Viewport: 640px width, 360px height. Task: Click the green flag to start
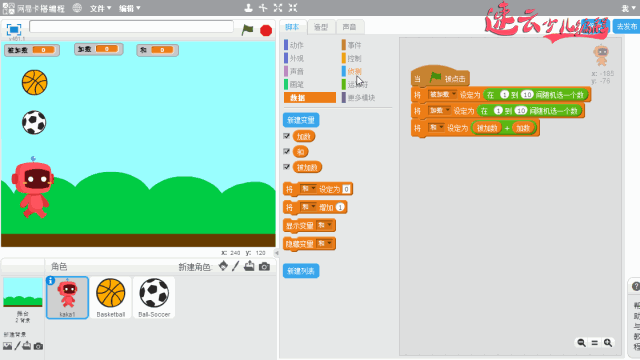tap(247, 30)
